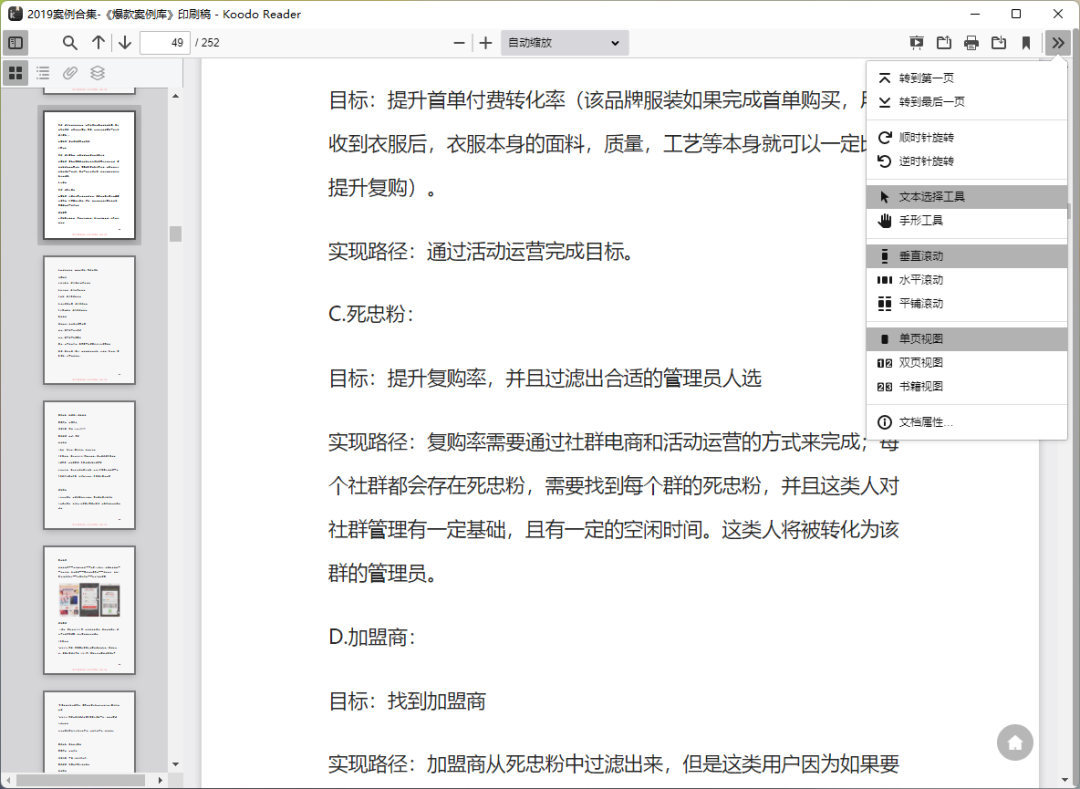1080x789 pixels.
Task: Switch to 手形工具 (hand tool)
Action: pyautogui.click(x=920, y=220)
